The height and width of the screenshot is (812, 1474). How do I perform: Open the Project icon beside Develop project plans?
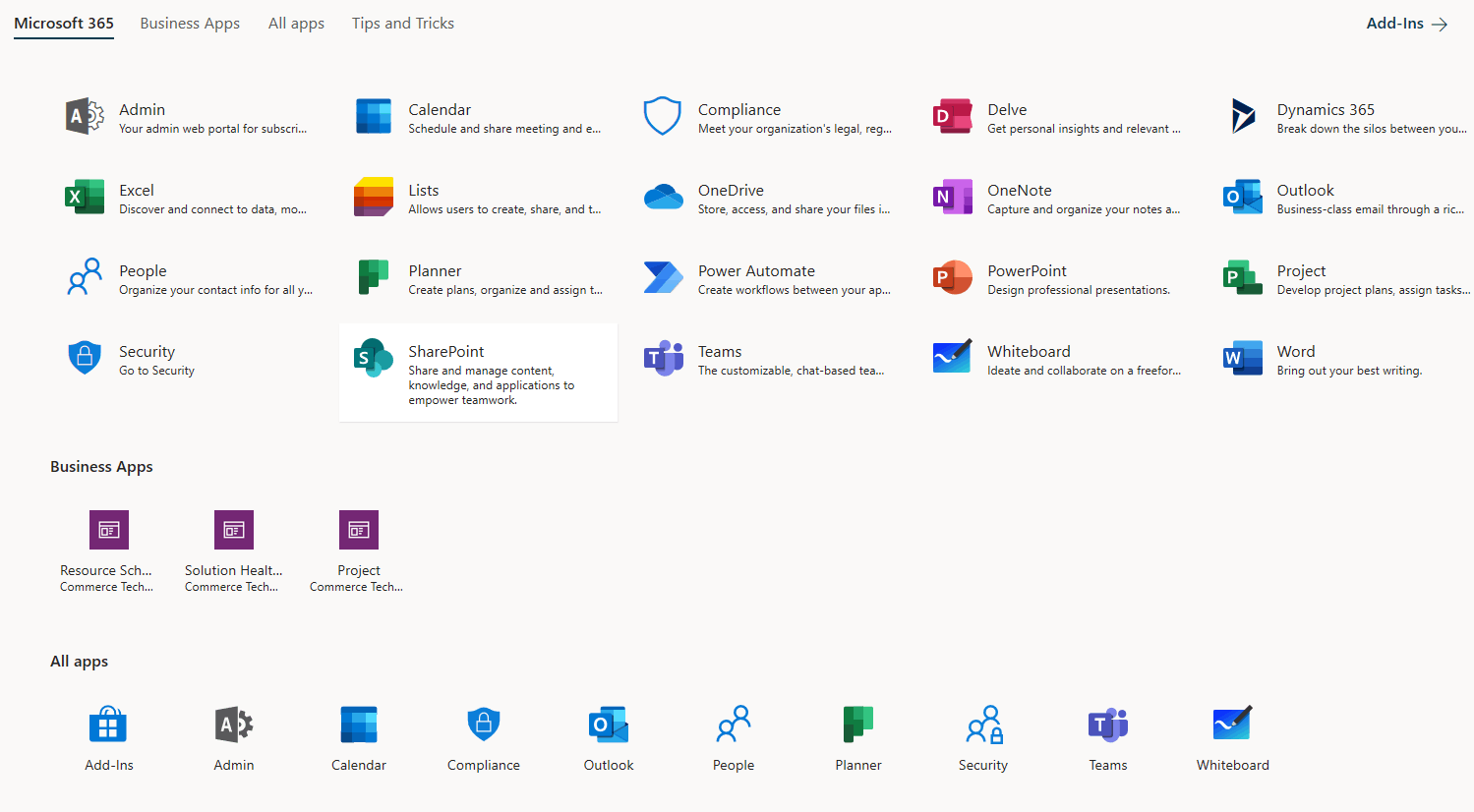(1243, 277)
